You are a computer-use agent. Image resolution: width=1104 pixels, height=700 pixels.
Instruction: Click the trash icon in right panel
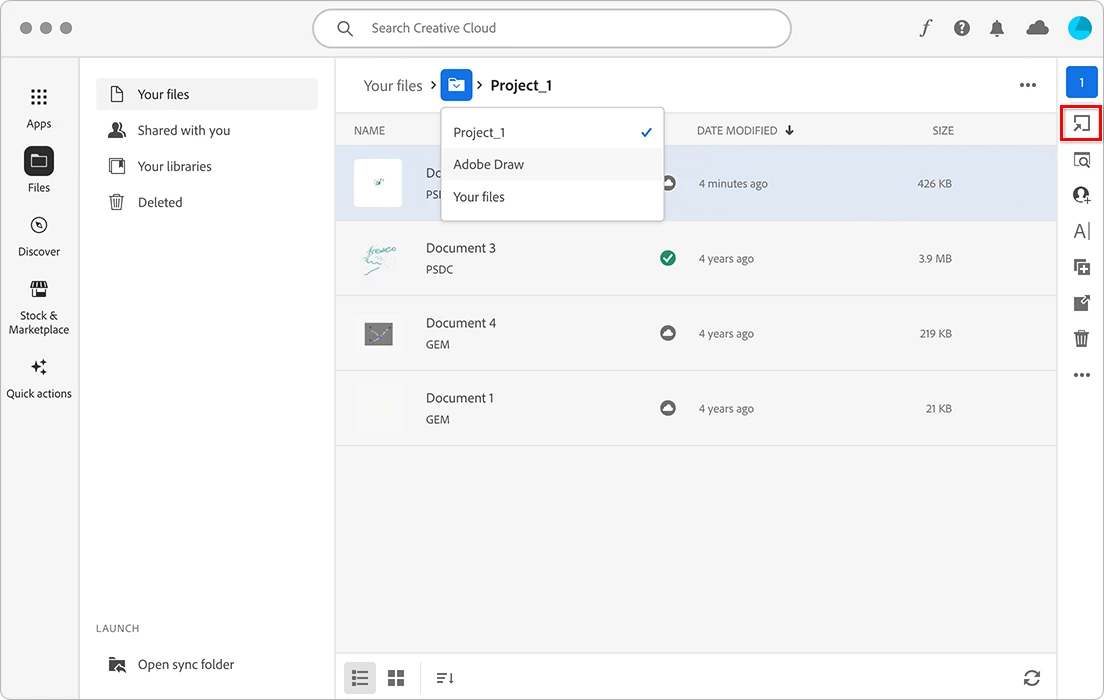pyautogui.click(x=1081, y=339)
